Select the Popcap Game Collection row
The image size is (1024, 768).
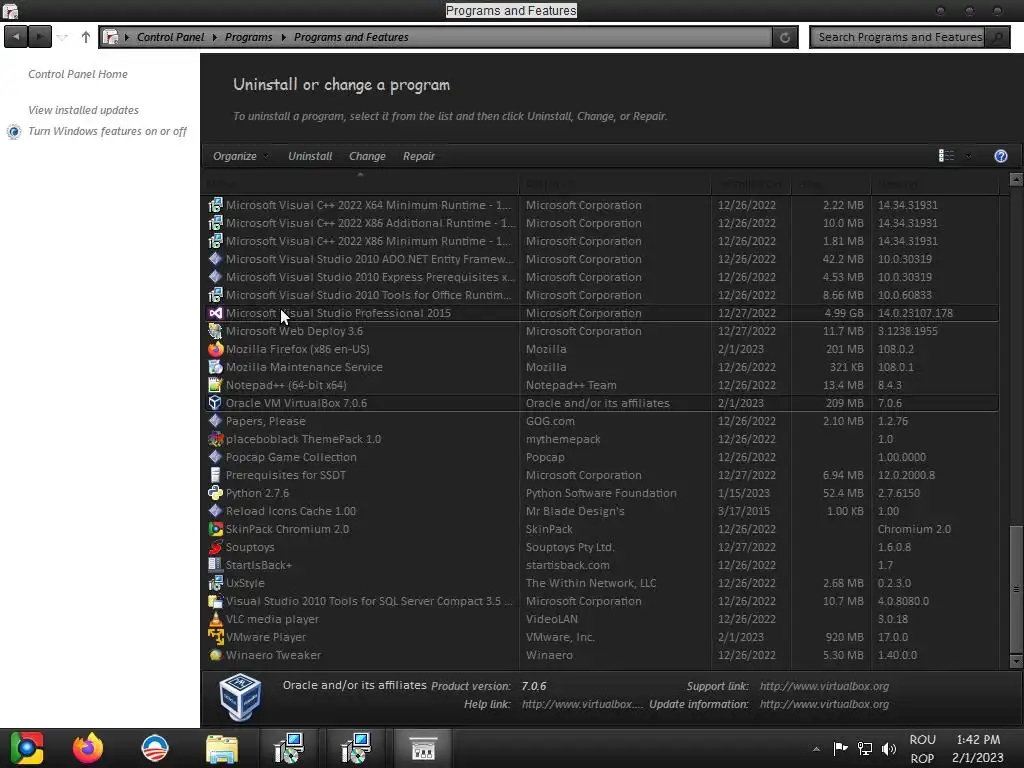[602, 457]
